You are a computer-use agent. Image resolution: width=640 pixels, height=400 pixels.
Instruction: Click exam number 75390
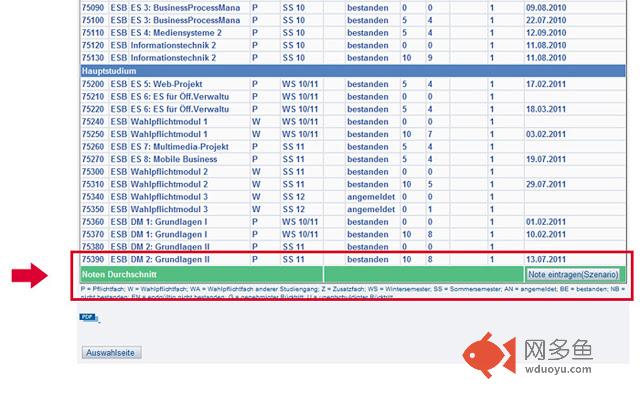click(x=93, y=260)
